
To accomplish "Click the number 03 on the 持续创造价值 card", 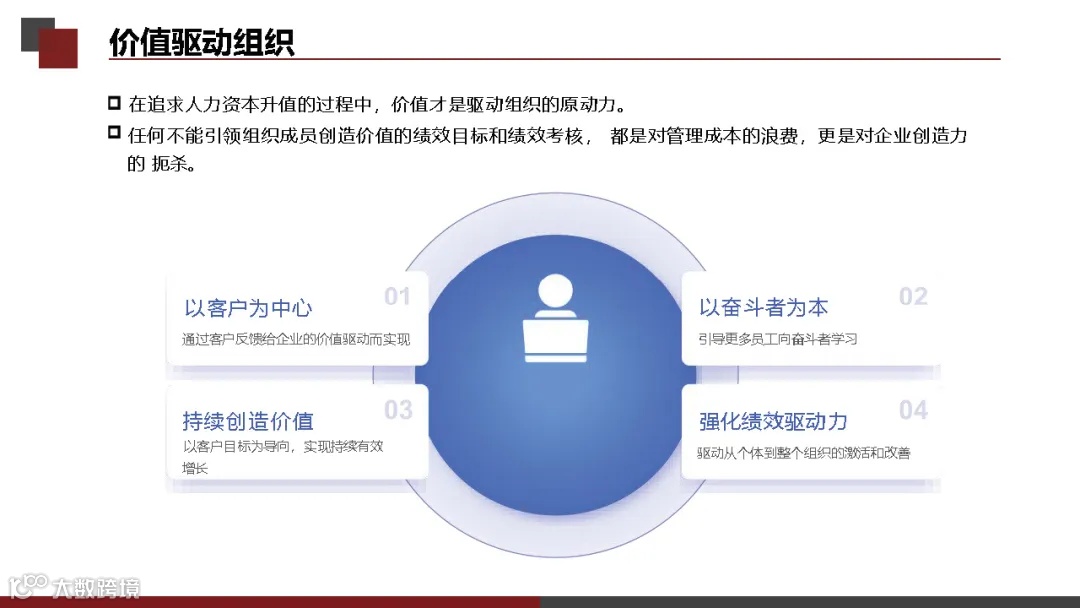I will 399,410.
